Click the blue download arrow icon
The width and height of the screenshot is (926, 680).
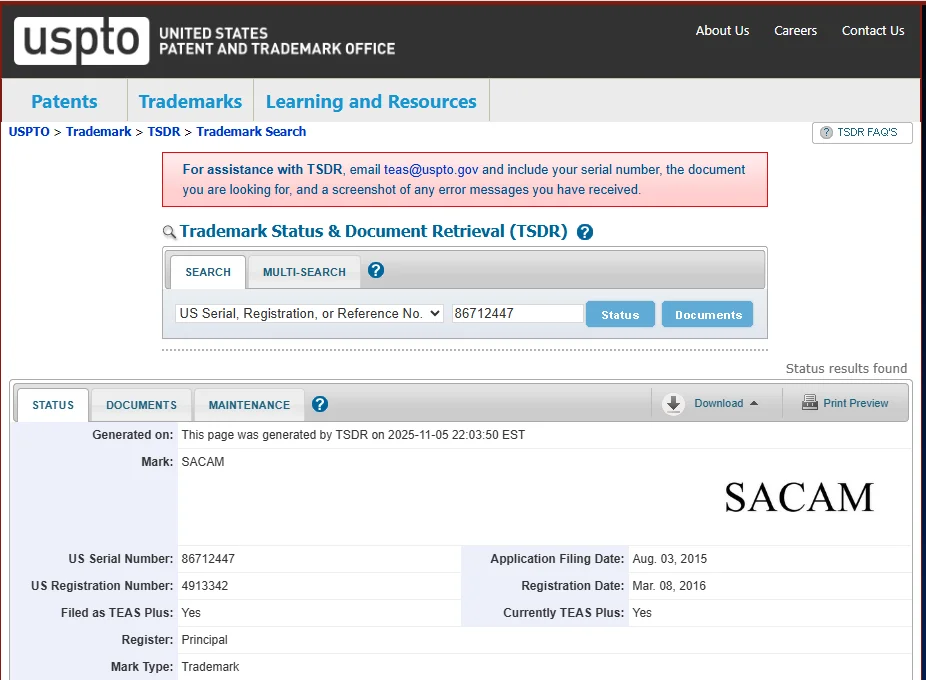pyautogui.click(x=673, y=403)
